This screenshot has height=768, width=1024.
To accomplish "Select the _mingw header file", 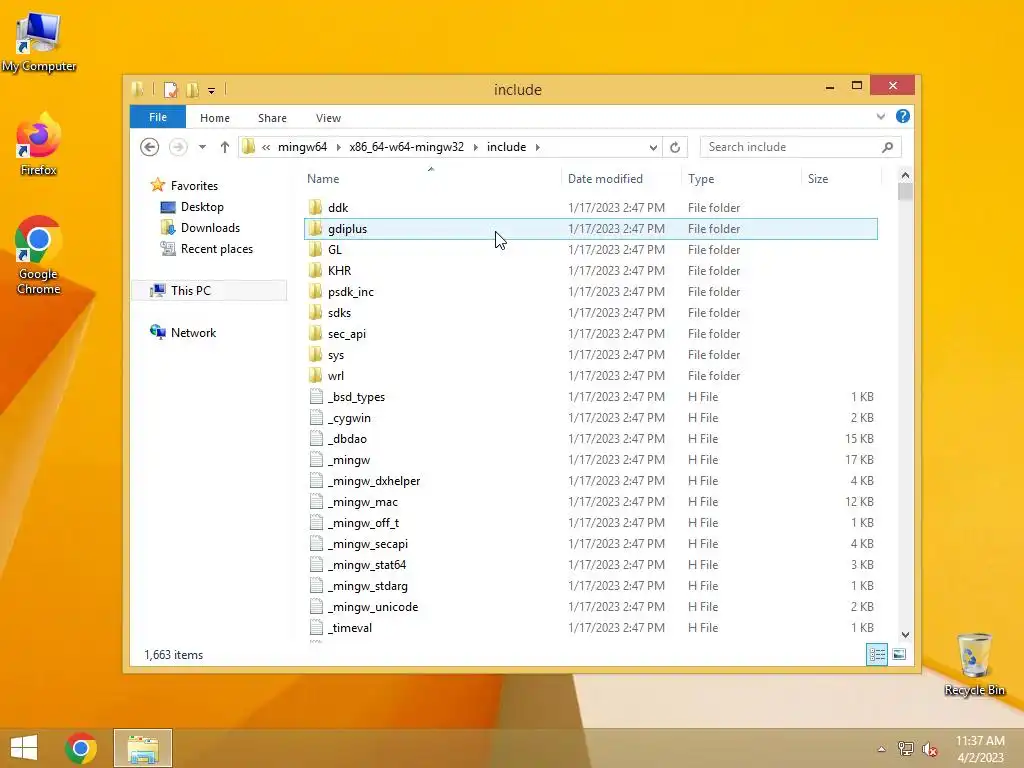I will (x=590, y=460).
